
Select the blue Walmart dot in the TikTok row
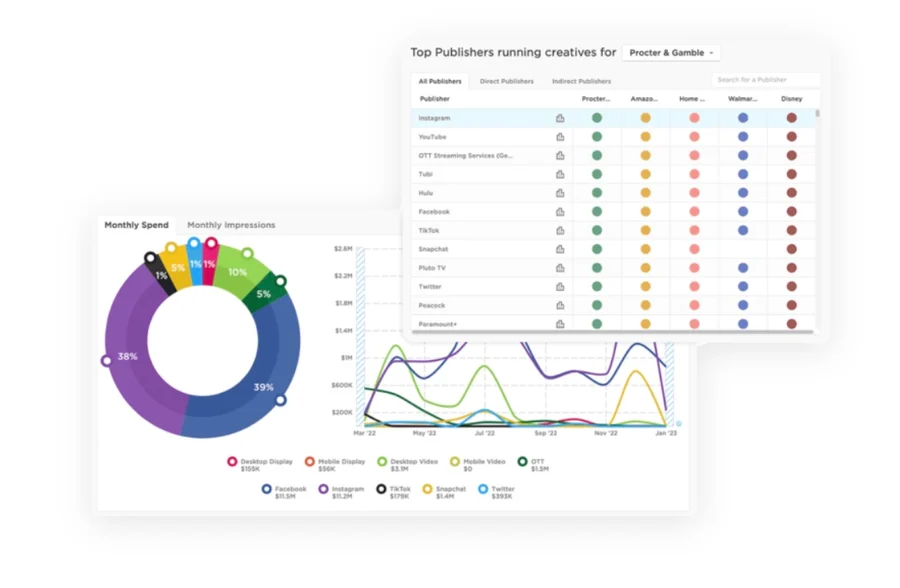[743, 230]
